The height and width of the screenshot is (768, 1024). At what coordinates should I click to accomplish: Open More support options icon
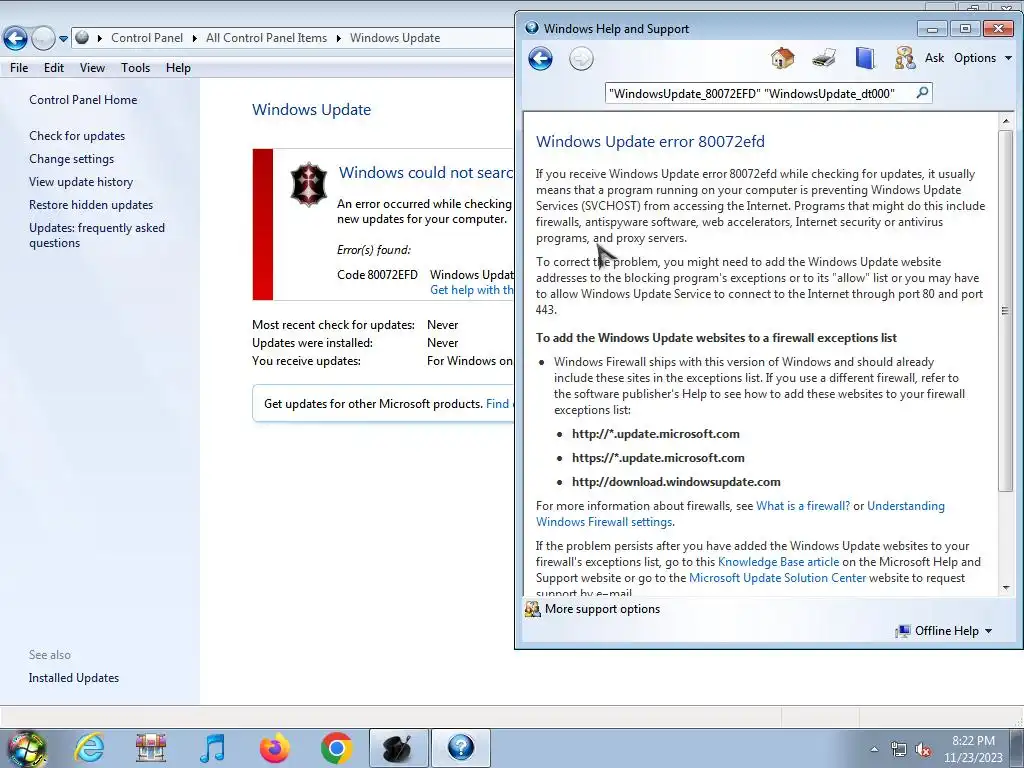click(x=533, y=609)
